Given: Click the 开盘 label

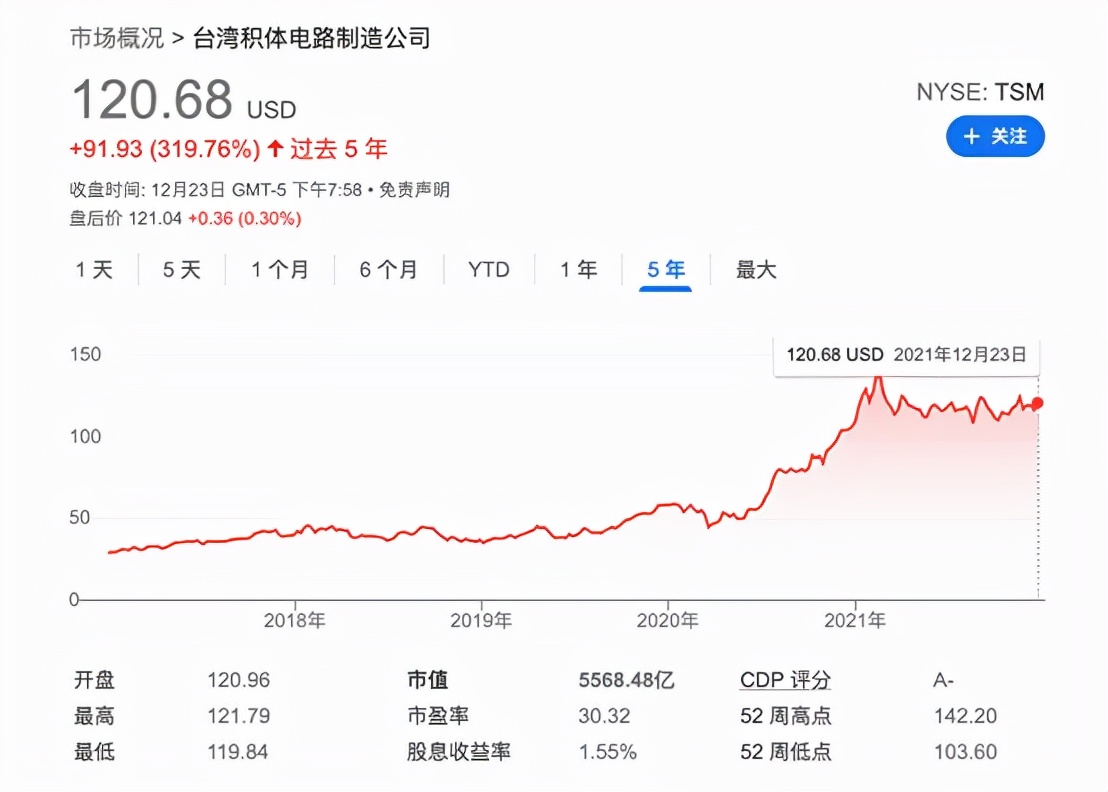Looking at the screenshot, I should (95, 680).
